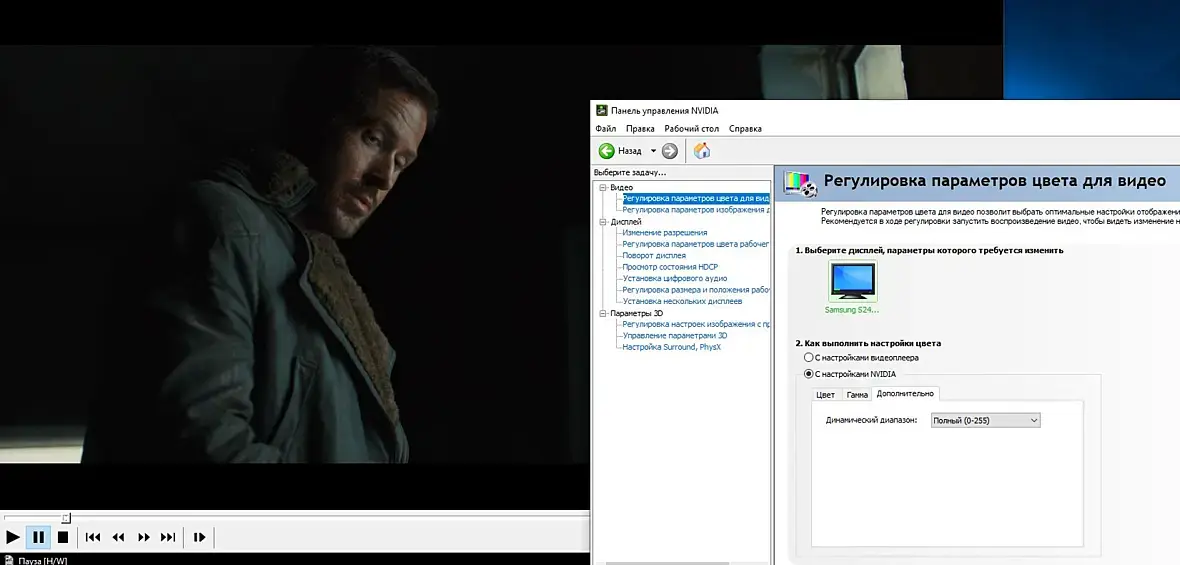Switch to the Цвет tab
The width and height of the screenshot is (1180, 565).
coord(826,394)
